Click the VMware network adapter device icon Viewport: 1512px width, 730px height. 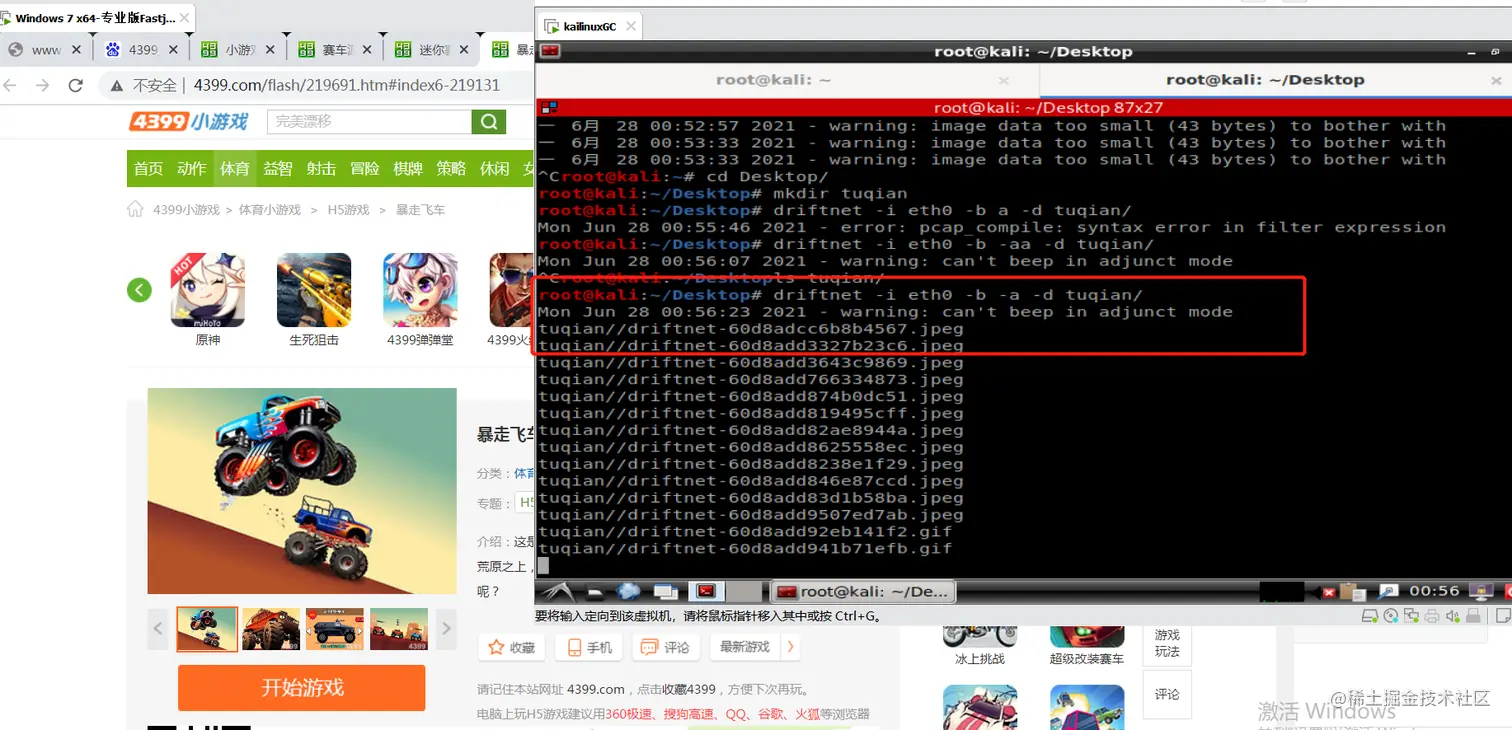pyautogui.click(x=1410, y=617)
